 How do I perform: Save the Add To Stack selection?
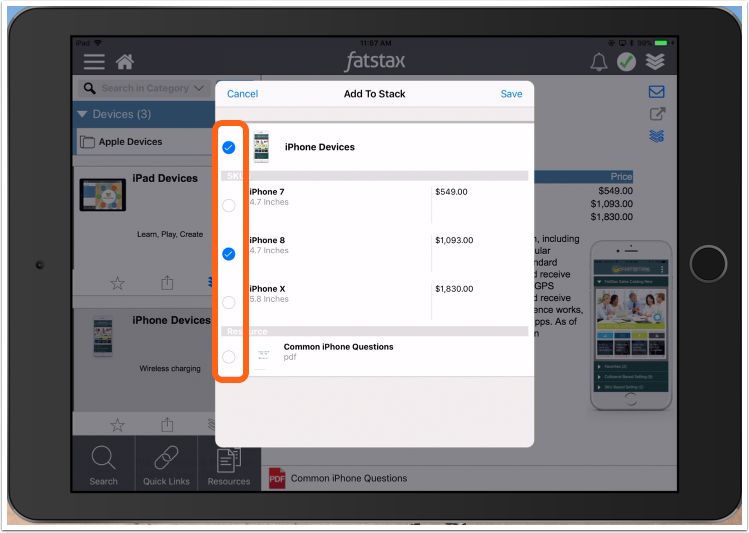click(511, 94)
